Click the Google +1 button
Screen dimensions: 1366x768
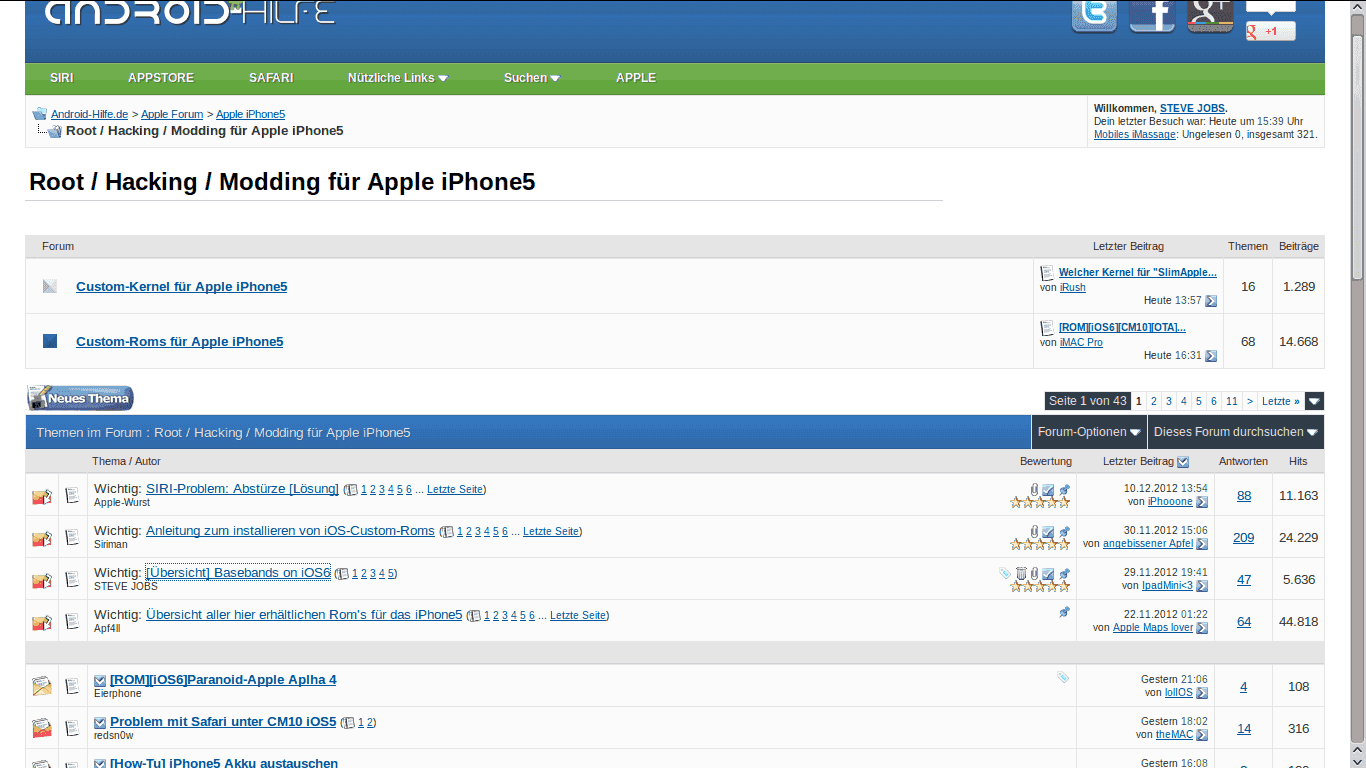click(x=1270, y=31)
